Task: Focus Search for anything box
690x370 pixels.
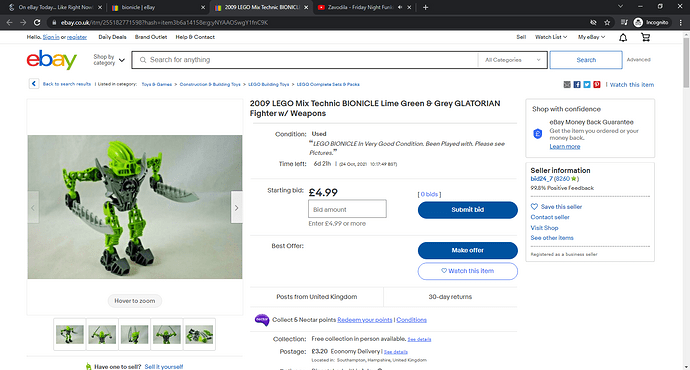Action: [305, 60]
